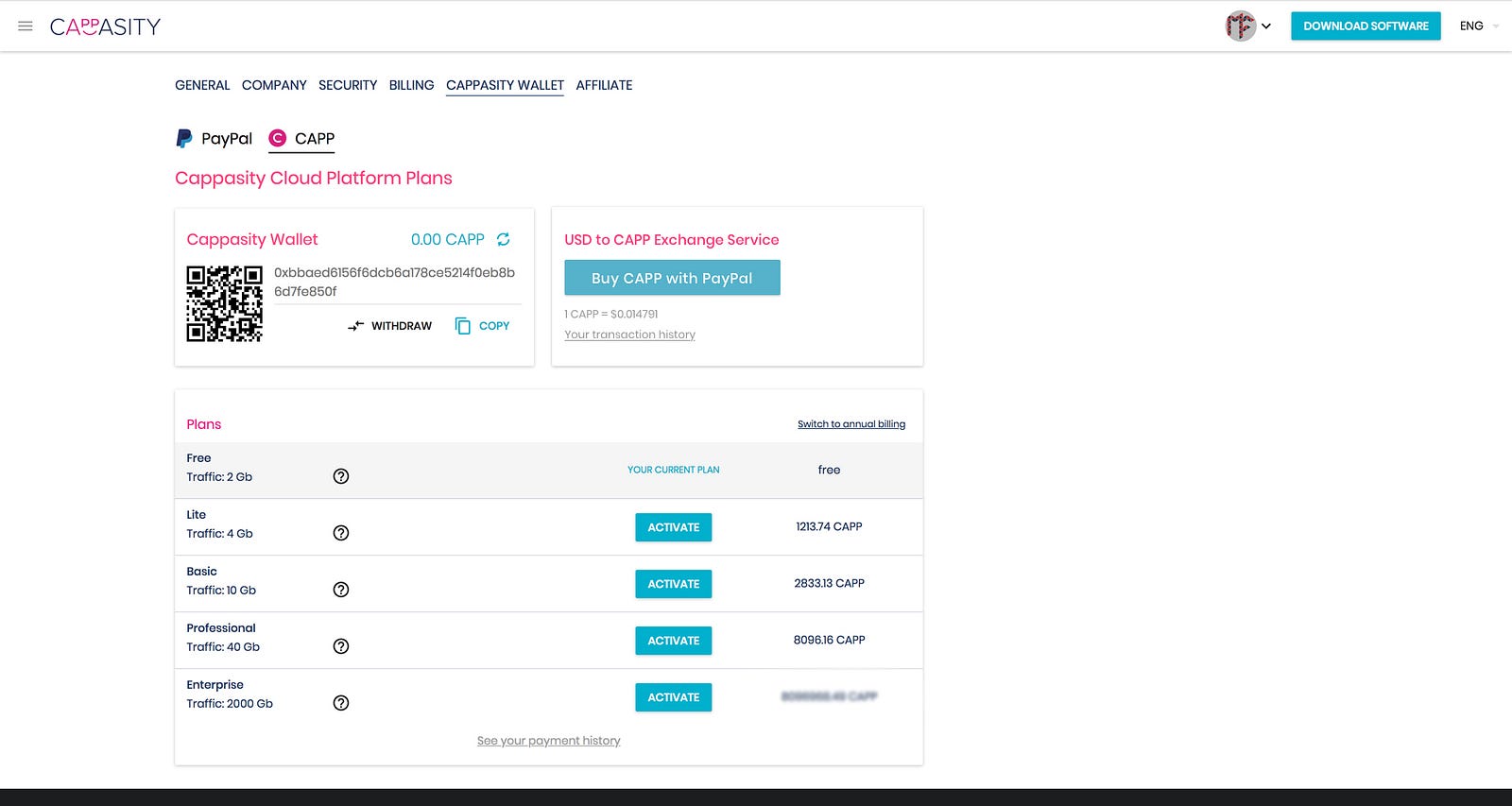This screenshot has width=1512, height=806.
Task: Switch to the General tab
Action: [202, 85]
